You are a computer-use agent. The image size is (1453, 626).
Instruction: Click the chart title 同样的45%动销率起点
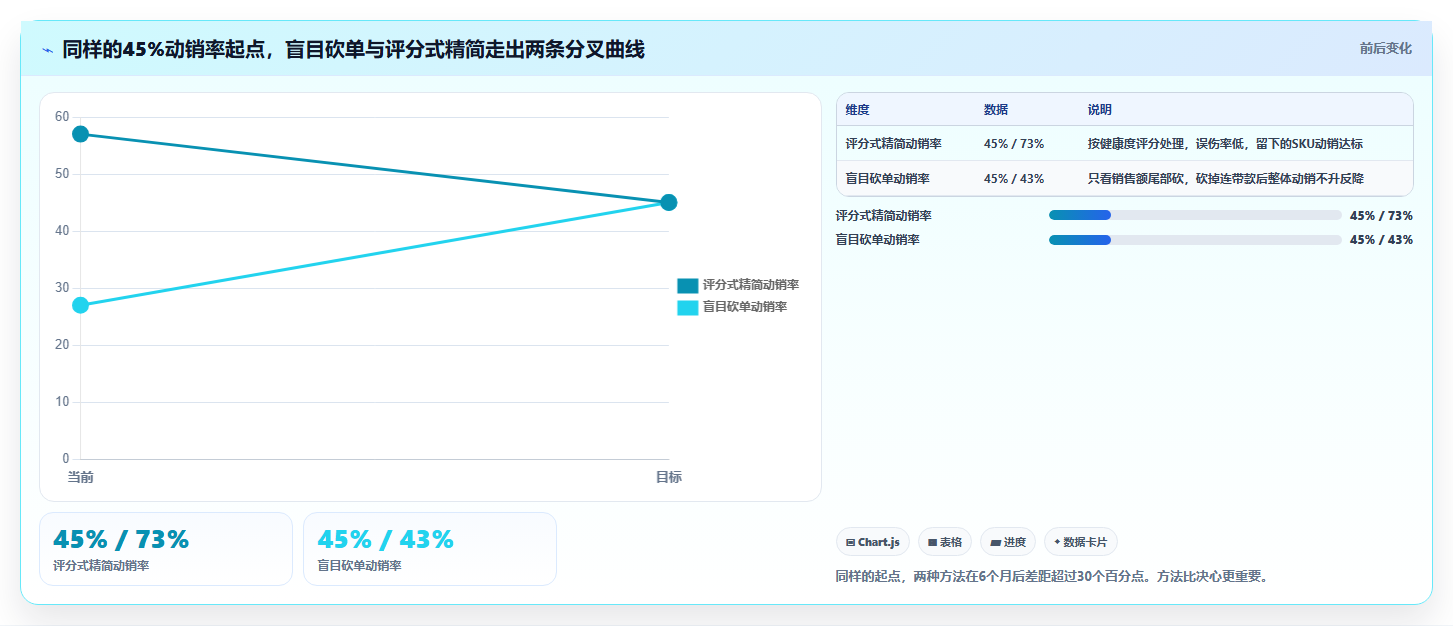[353, 50]
